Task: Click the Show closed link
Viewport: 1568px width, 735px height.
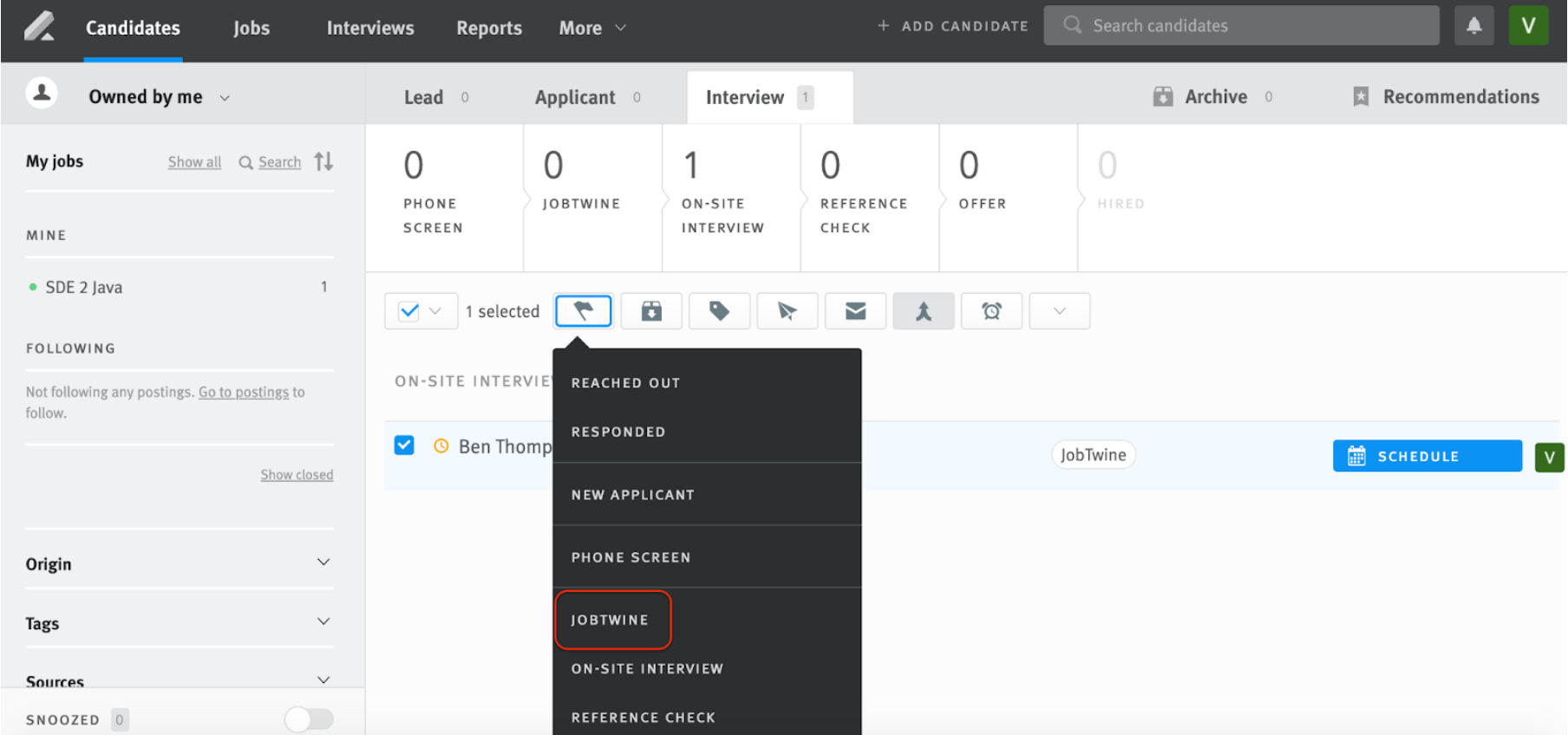Action: pyautogui.click(x=297, y=475)
